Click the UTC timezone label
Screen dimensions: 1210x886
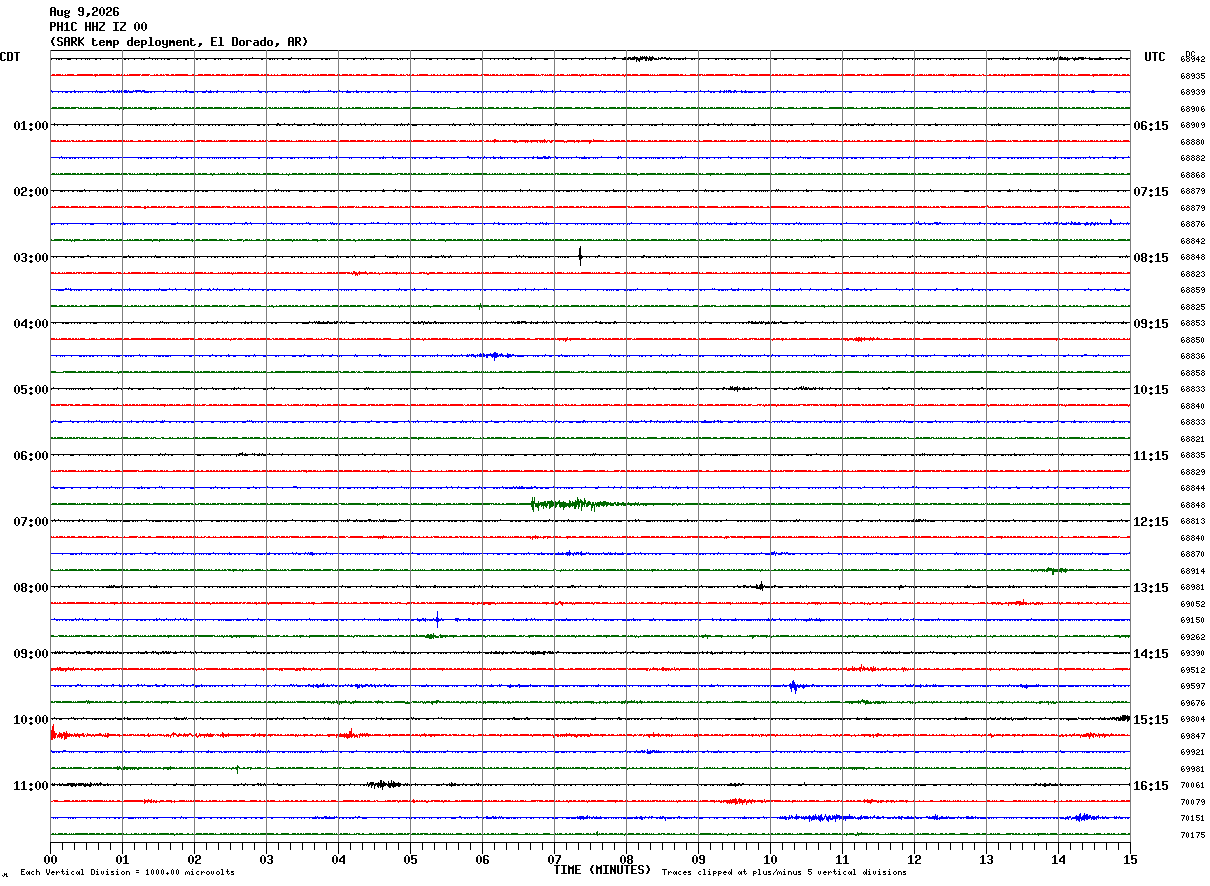click(1155, 57)
